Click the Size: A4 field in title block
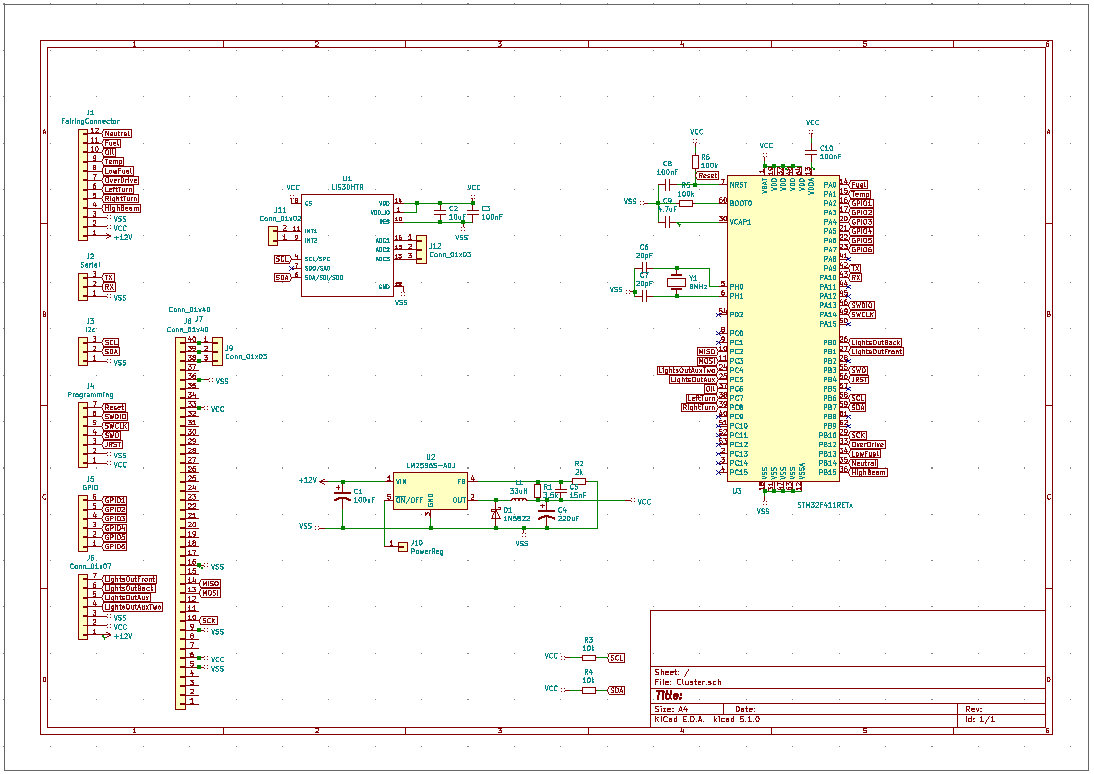Image resolution: width=1094 pixels, height=774 pixels. tap(669, 709)
